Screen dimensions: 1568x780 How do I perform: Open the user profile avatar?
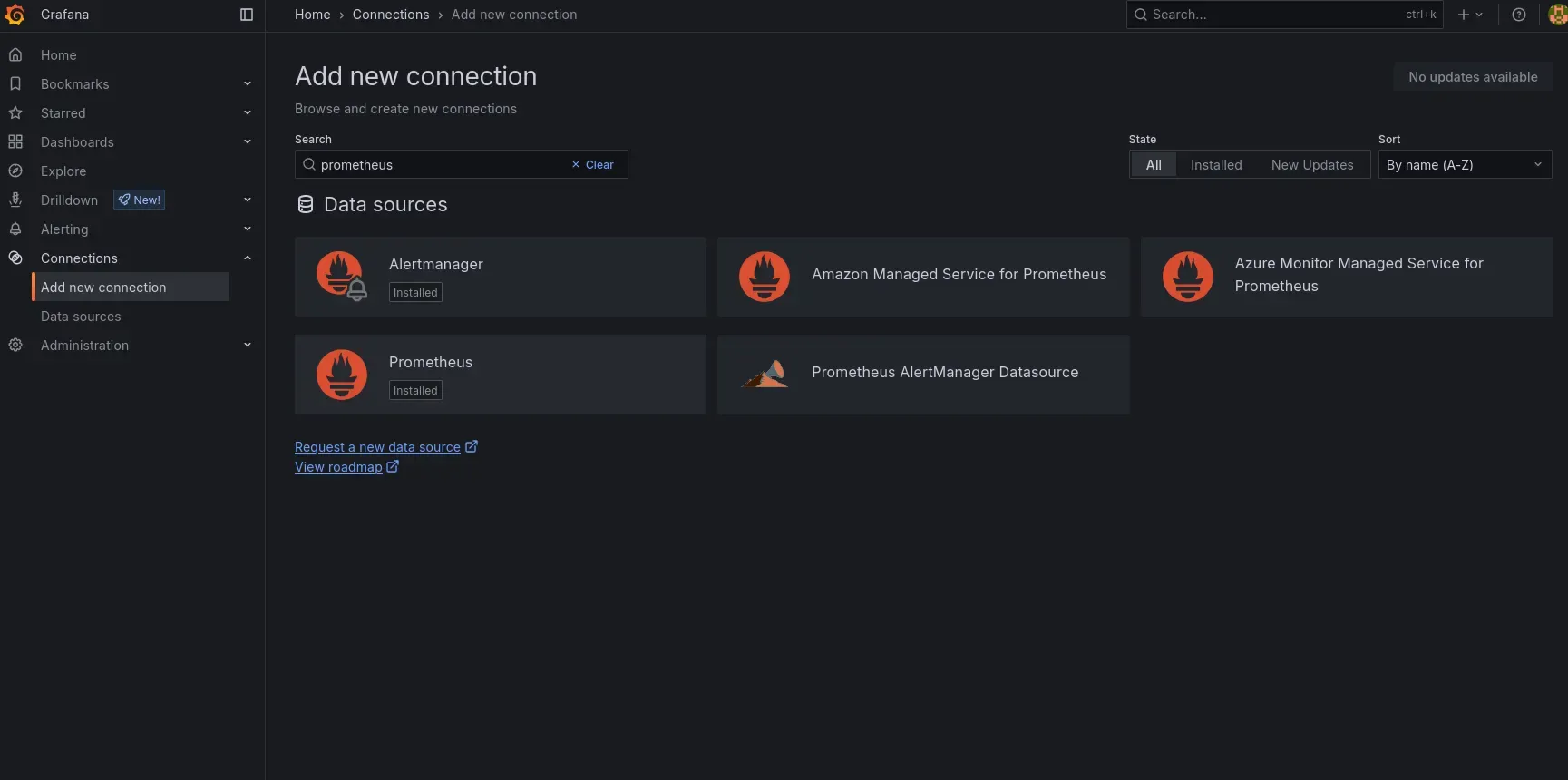(1558, 15)
